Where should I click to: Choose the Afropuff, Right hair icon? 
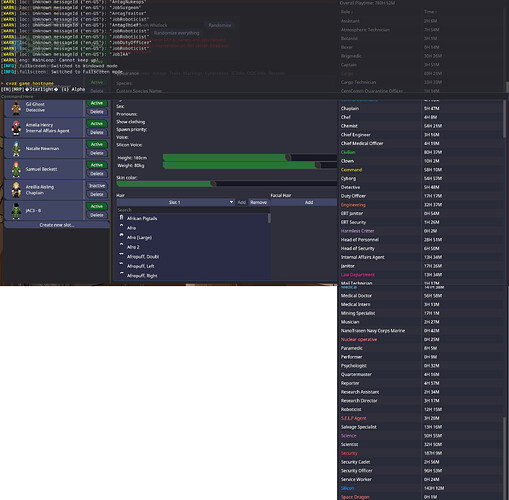pyautogui.click(x=122, y=273)
